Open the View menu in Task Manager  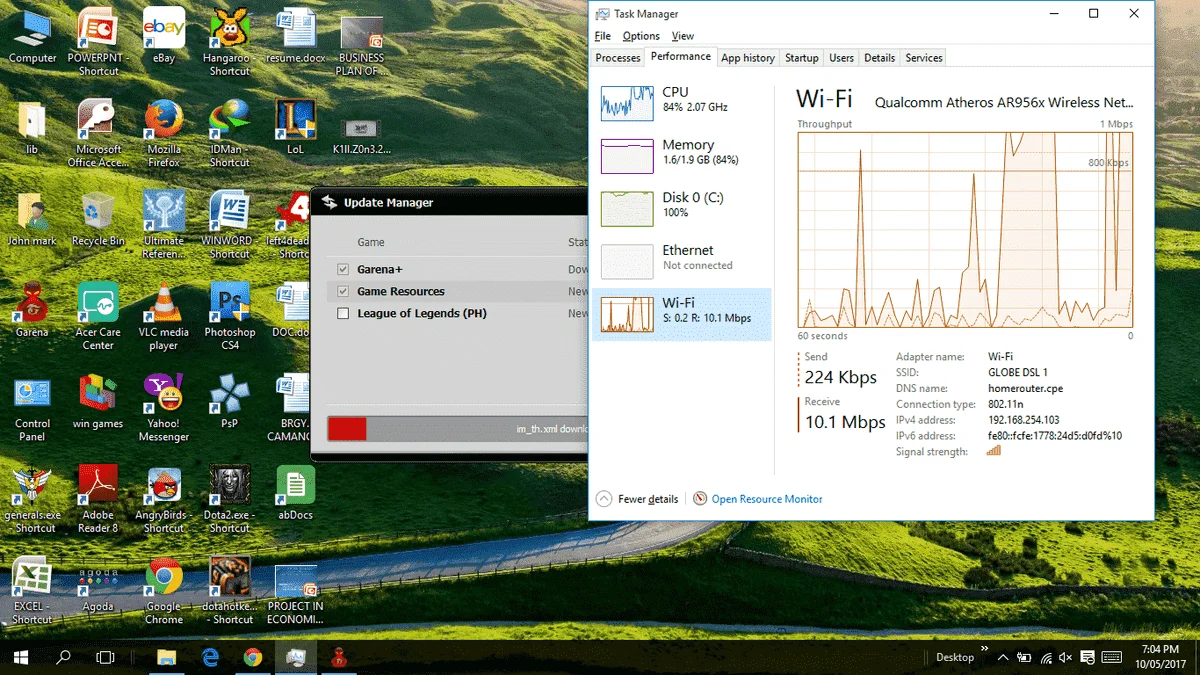[x=683, y=36]
